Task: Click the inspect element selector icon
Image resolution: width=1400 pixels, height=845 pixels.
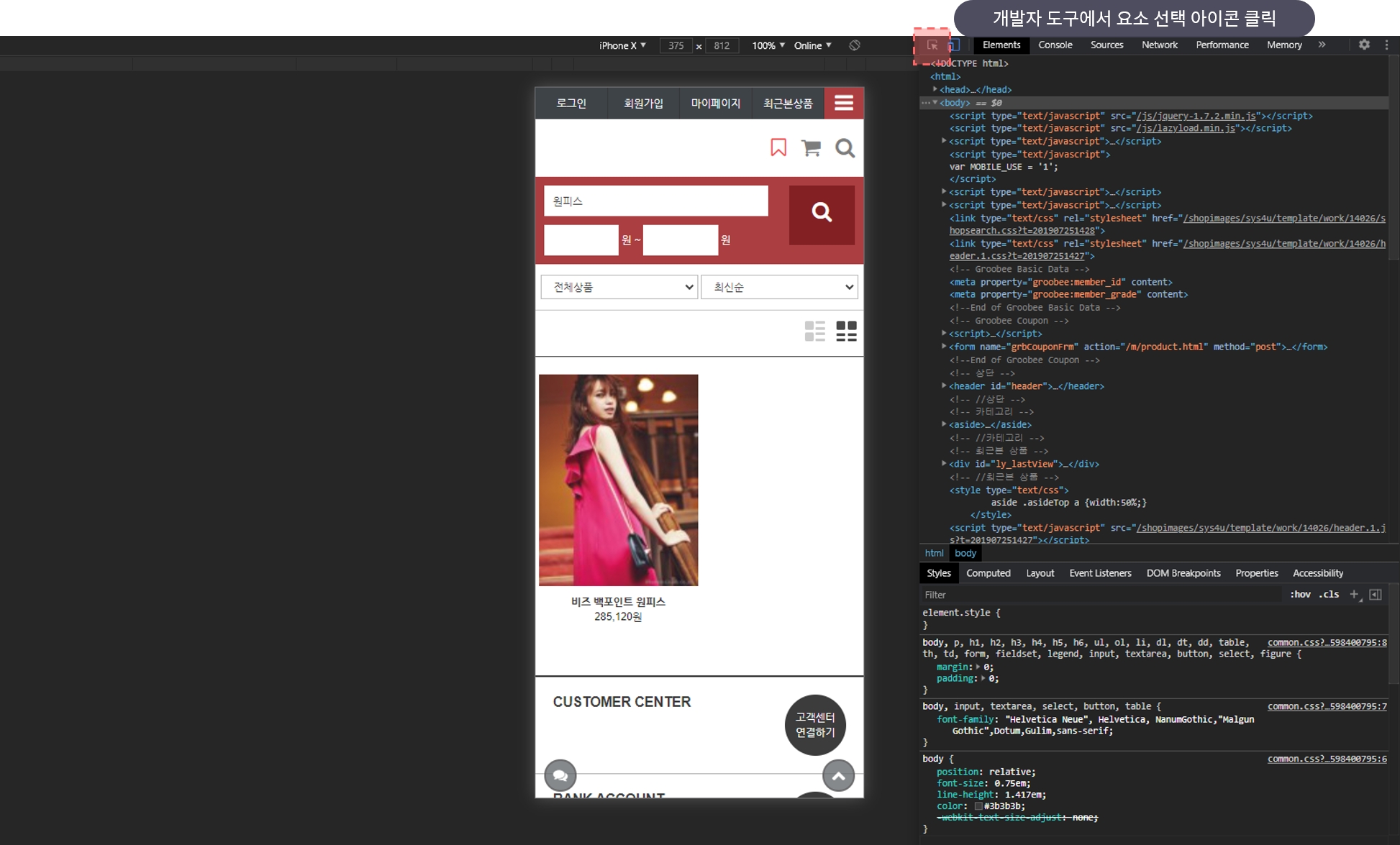Action: point(932,45)
